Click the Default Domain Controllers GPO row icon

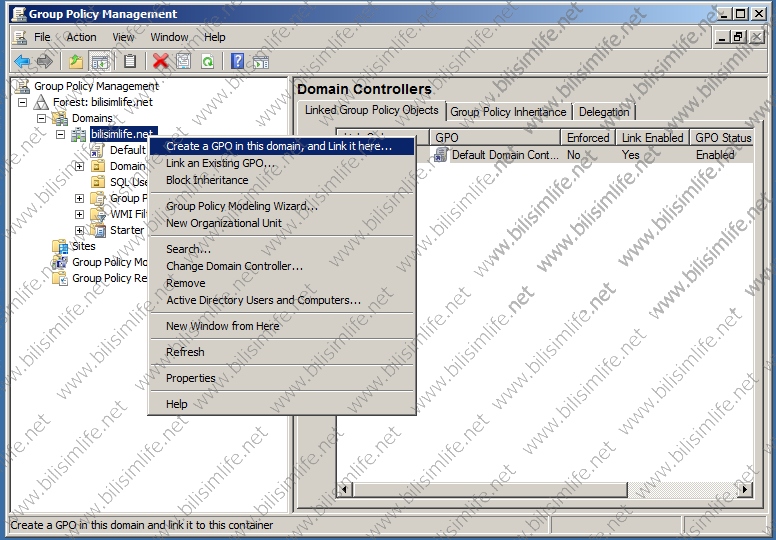[x=440, y=155]
